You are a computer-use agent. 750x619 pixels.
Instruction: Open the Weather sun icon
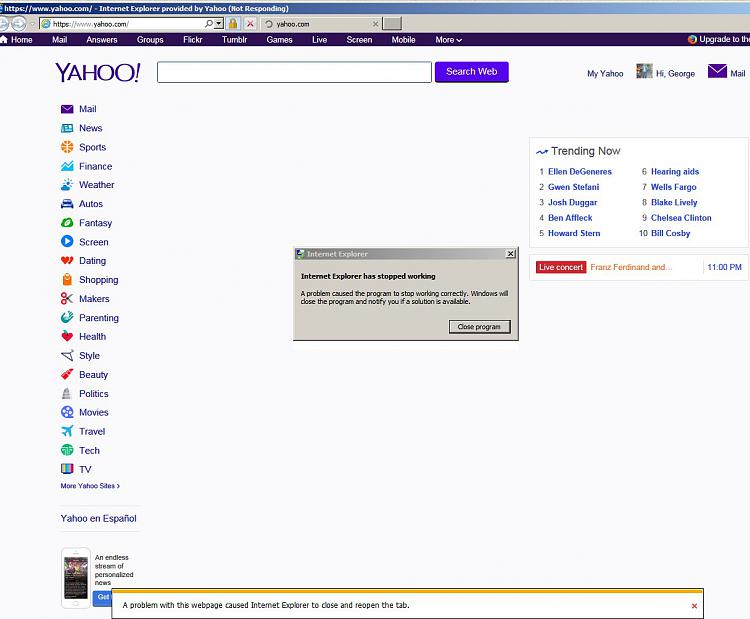(x=67, y=185)
